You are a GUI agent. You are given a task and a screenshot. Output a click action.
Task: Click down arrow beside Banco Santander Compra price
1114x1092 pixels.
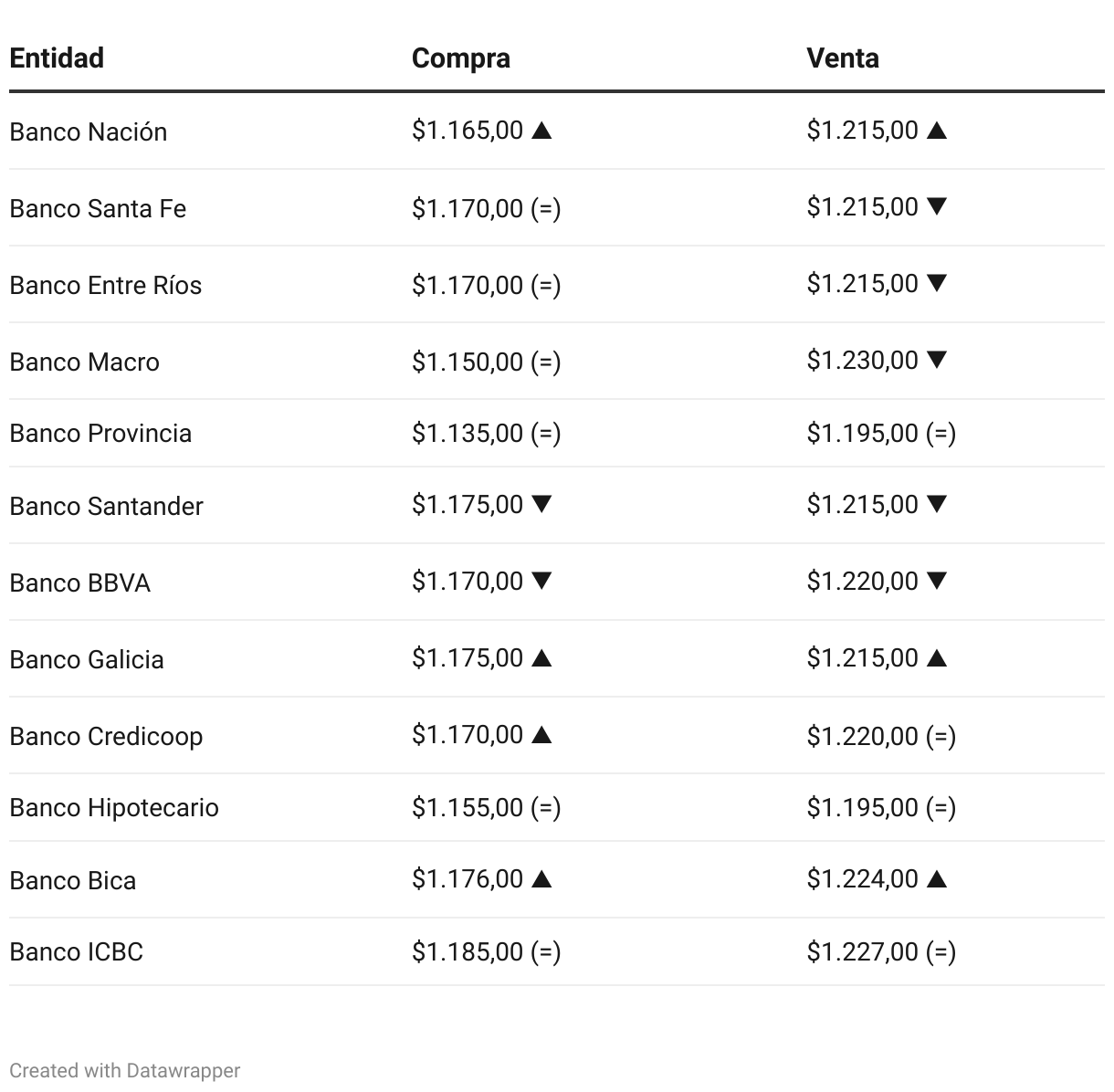[541, 504]
